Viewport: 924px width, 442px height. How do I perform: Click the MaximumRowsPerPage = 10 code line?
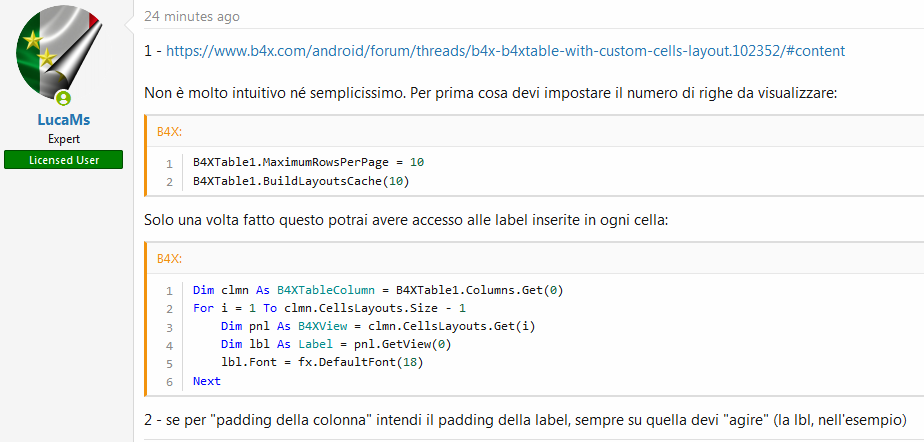tap(309, 162)
